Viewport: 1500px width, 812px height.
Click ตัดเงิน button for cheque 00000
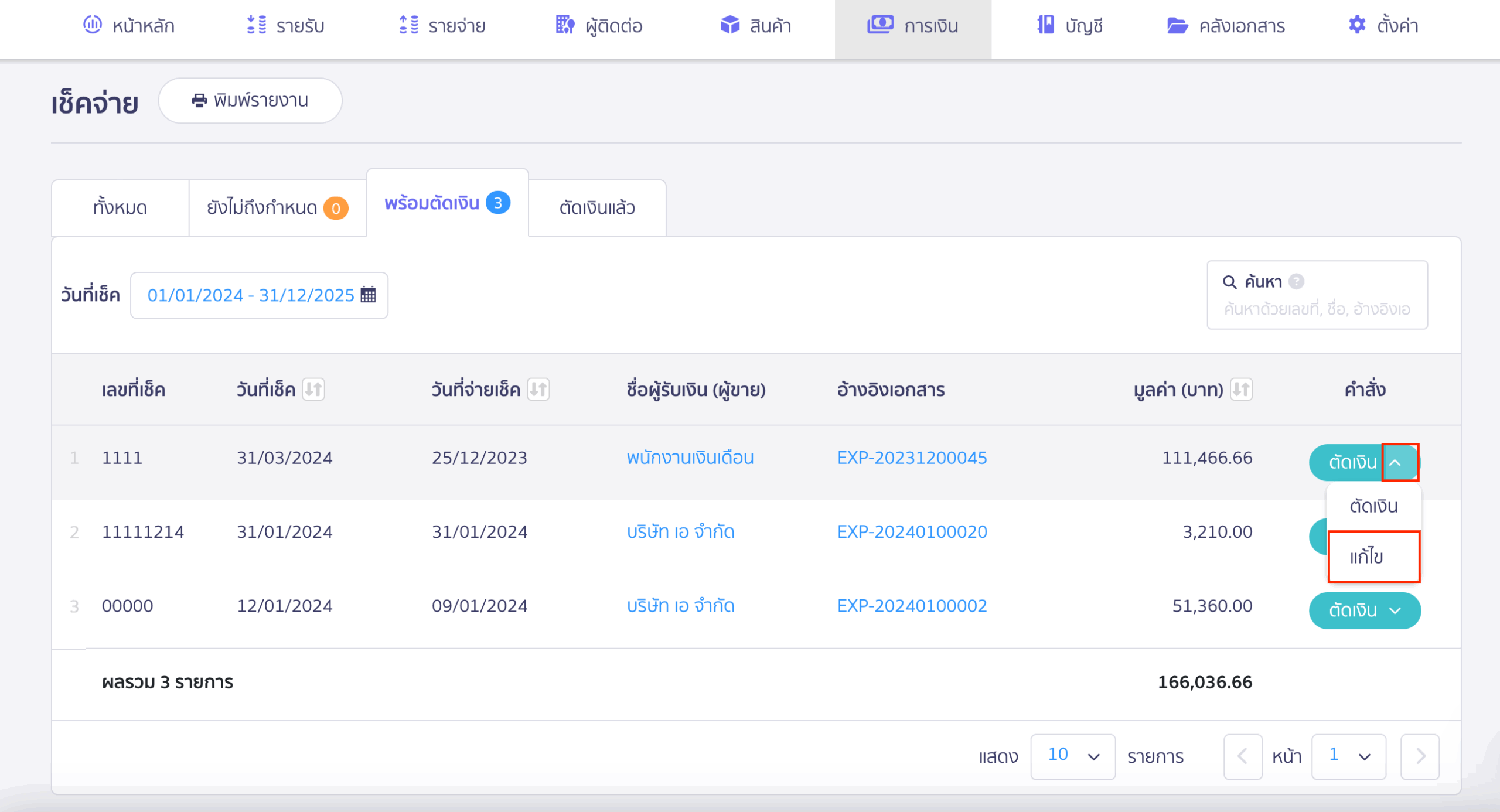pyautogui.click(x=1346, y=610)
